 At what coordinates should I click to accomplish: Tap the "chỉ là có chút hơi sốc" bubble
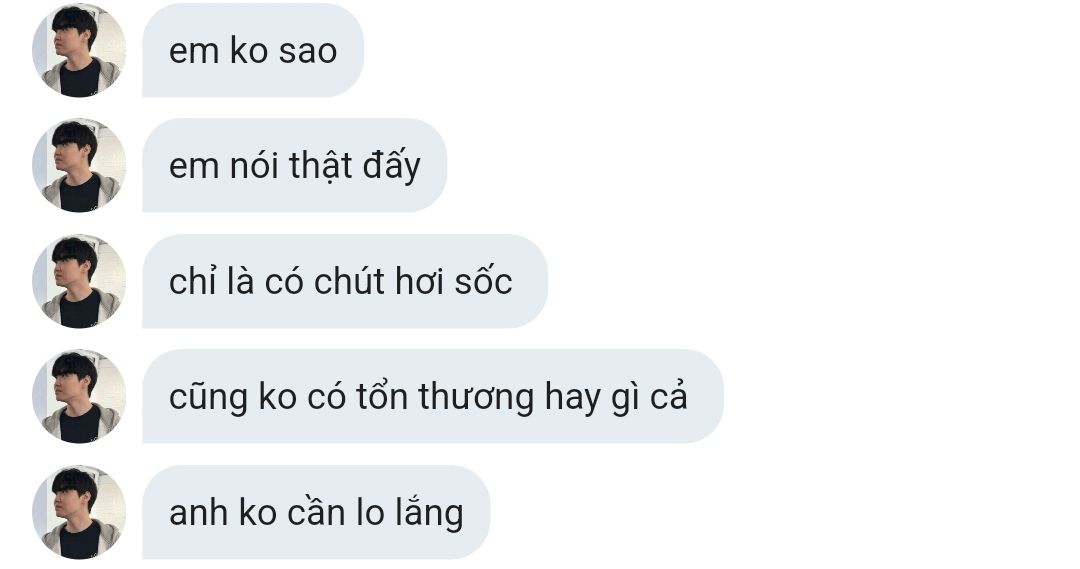coord(344,281)
